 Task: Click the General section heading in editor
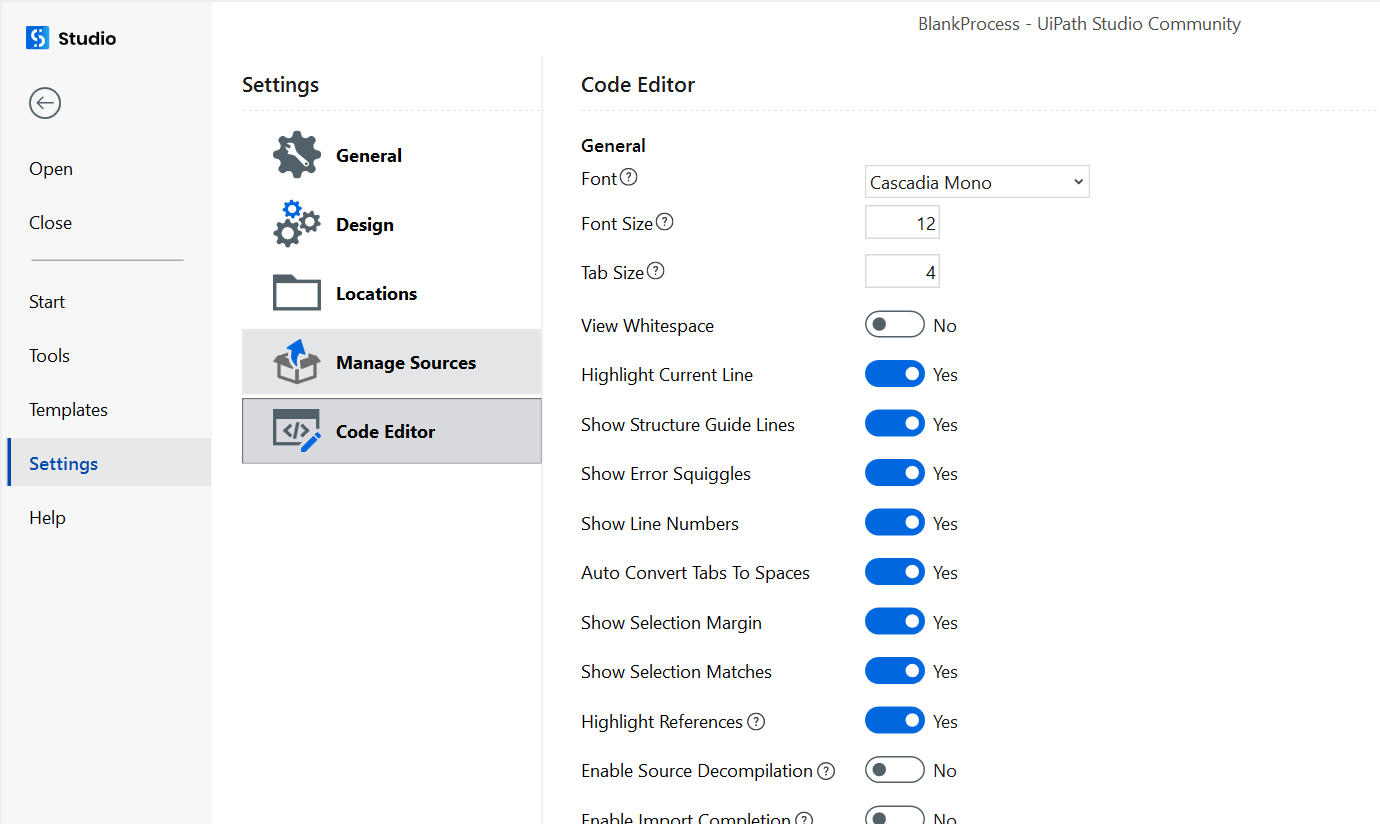(x=613, y=145)
